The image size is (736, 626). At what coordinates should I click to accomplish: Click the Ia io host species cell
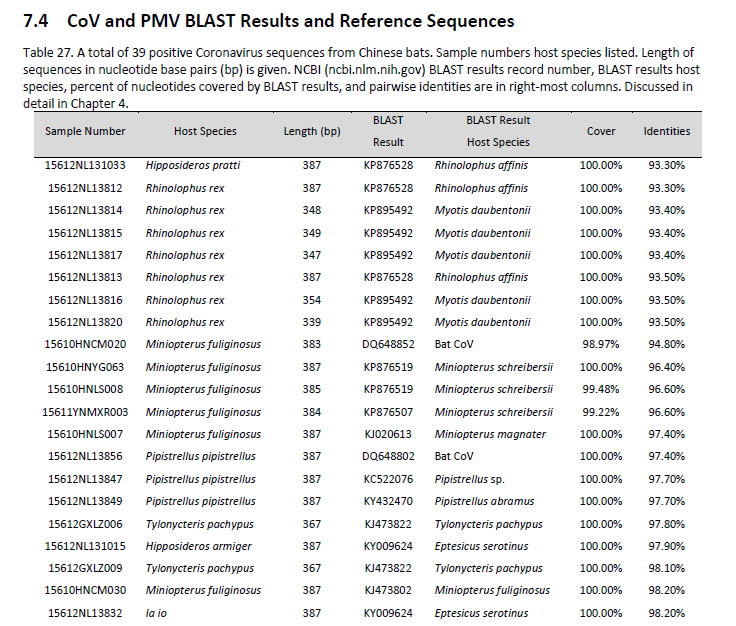(156, 613)
